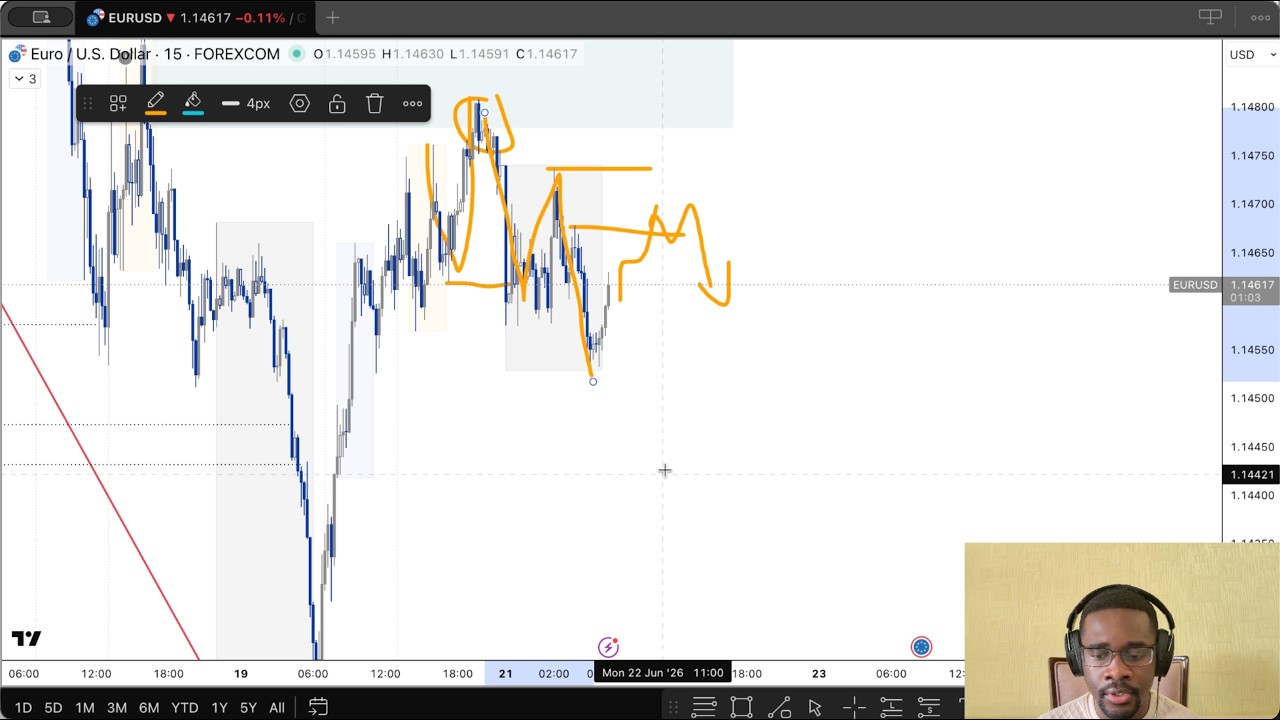
Task: Click the green market status dot
Action: pos(296,54)
